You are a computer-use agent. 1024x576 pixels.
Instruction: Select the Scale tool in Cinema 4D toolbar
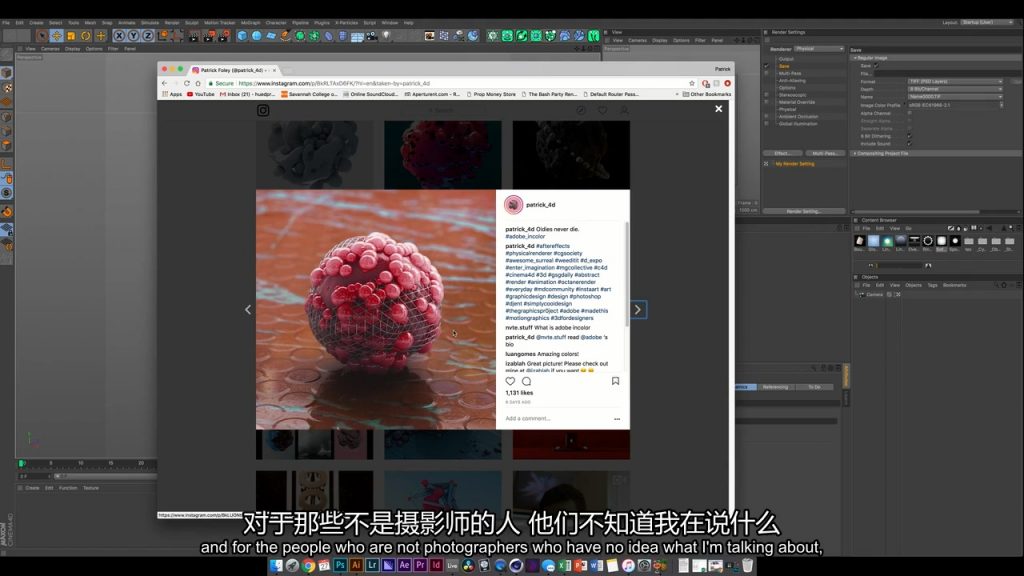71,36
